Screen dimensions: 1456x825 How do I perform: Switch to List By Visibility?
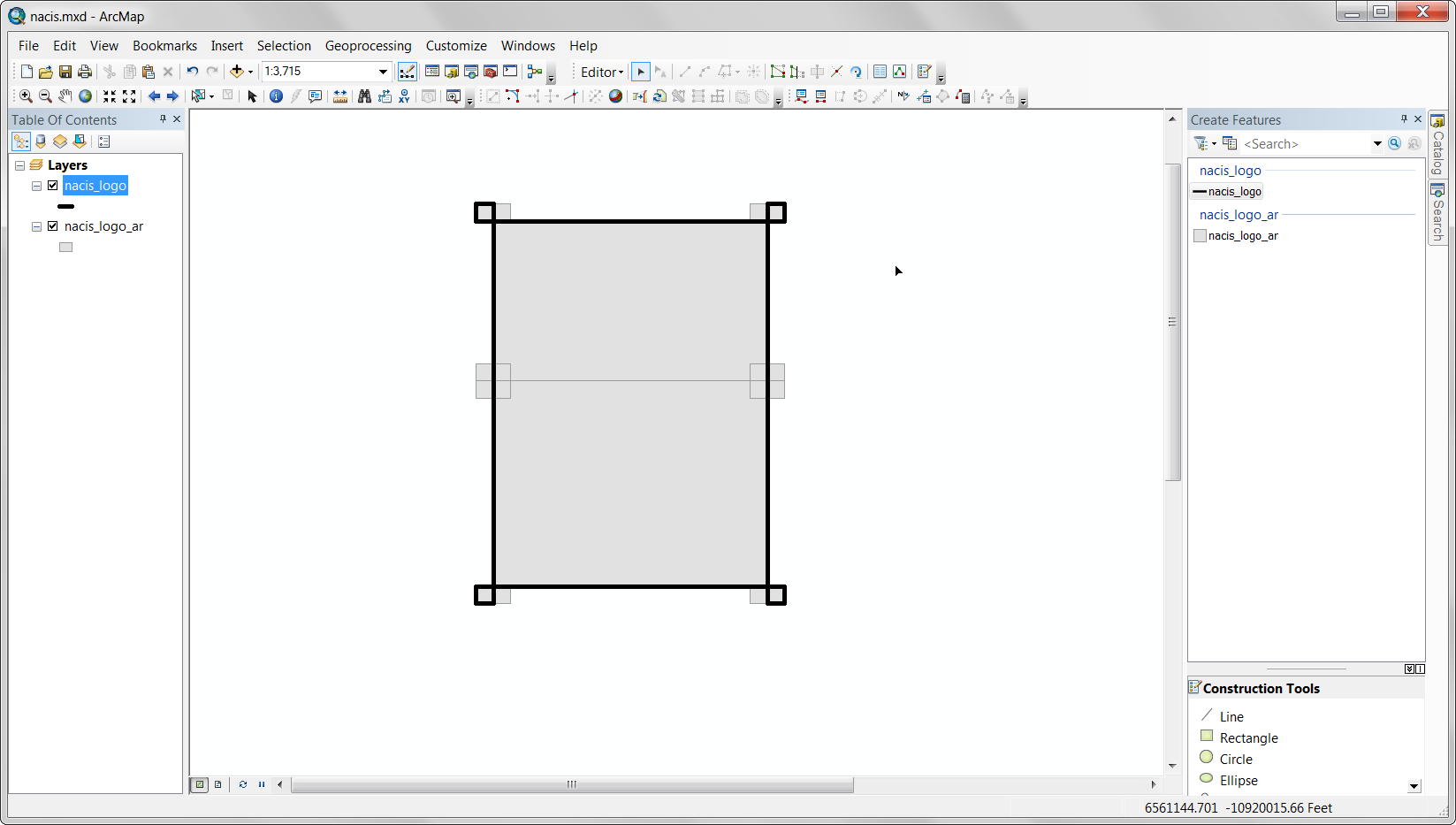click(x=60, y=141)
